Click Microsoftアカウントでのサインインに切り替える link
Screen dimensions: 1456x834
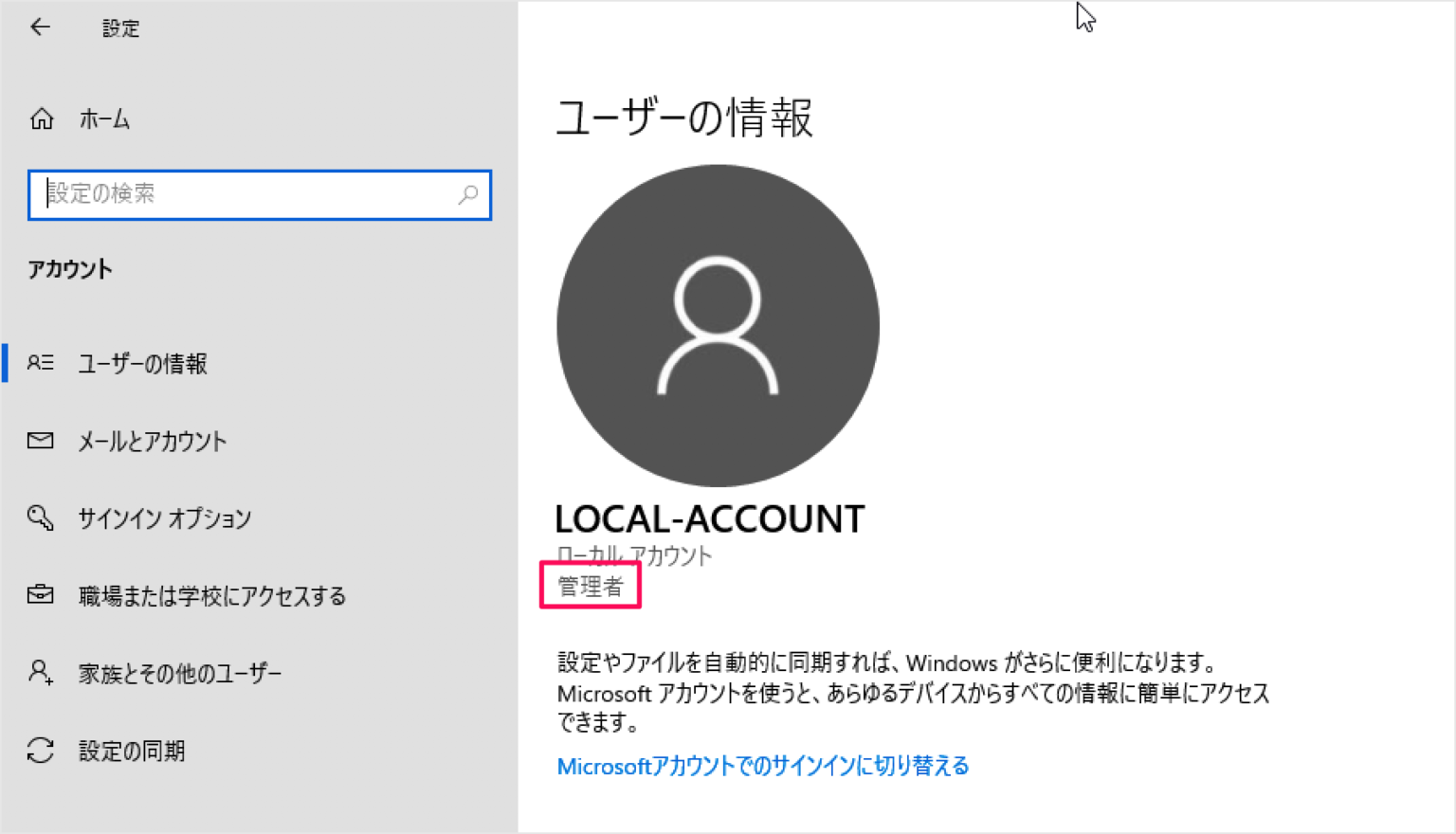pyautogui.click(x=762, y=766)
